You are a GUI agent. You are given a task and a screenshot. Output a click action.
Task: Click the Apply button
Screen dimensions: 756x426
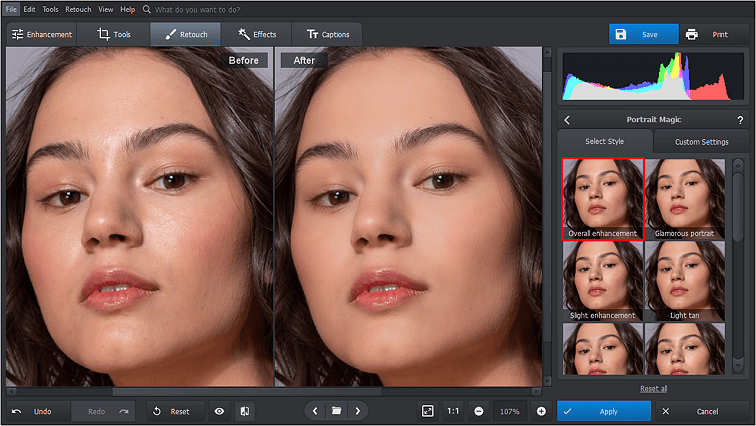[604, 411]
